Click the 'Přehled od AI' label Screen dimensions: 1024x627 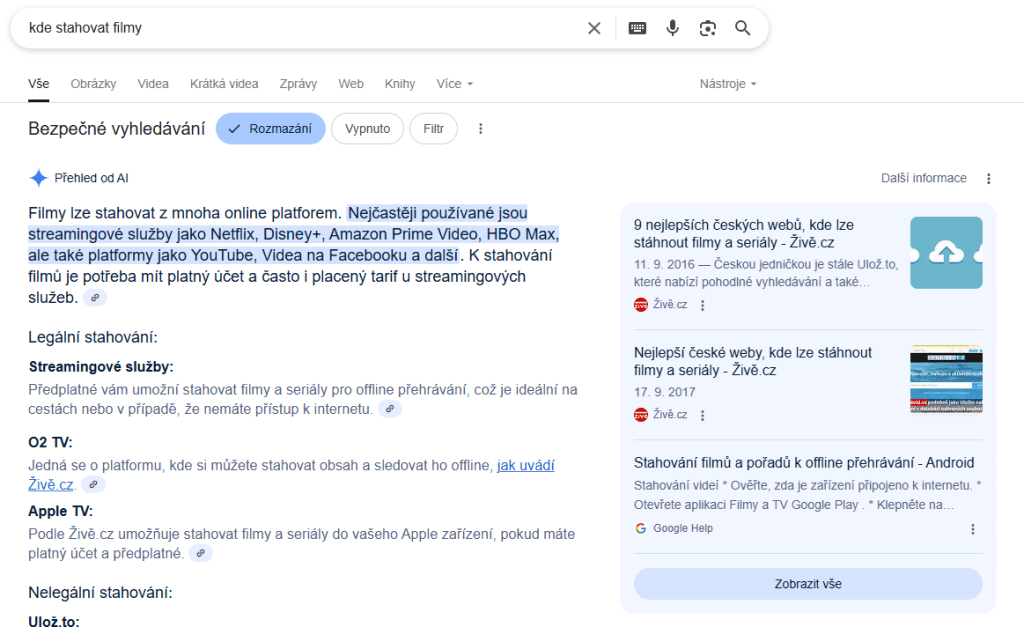(x=91, y=178)
